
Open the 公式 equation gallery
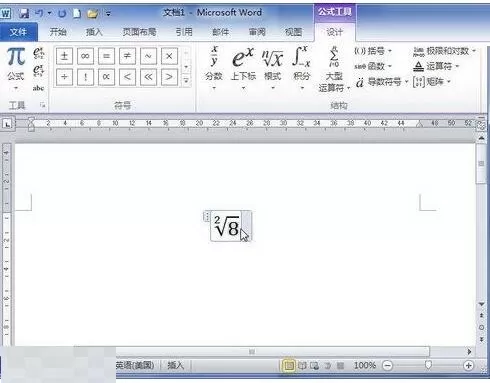point(16,68)
